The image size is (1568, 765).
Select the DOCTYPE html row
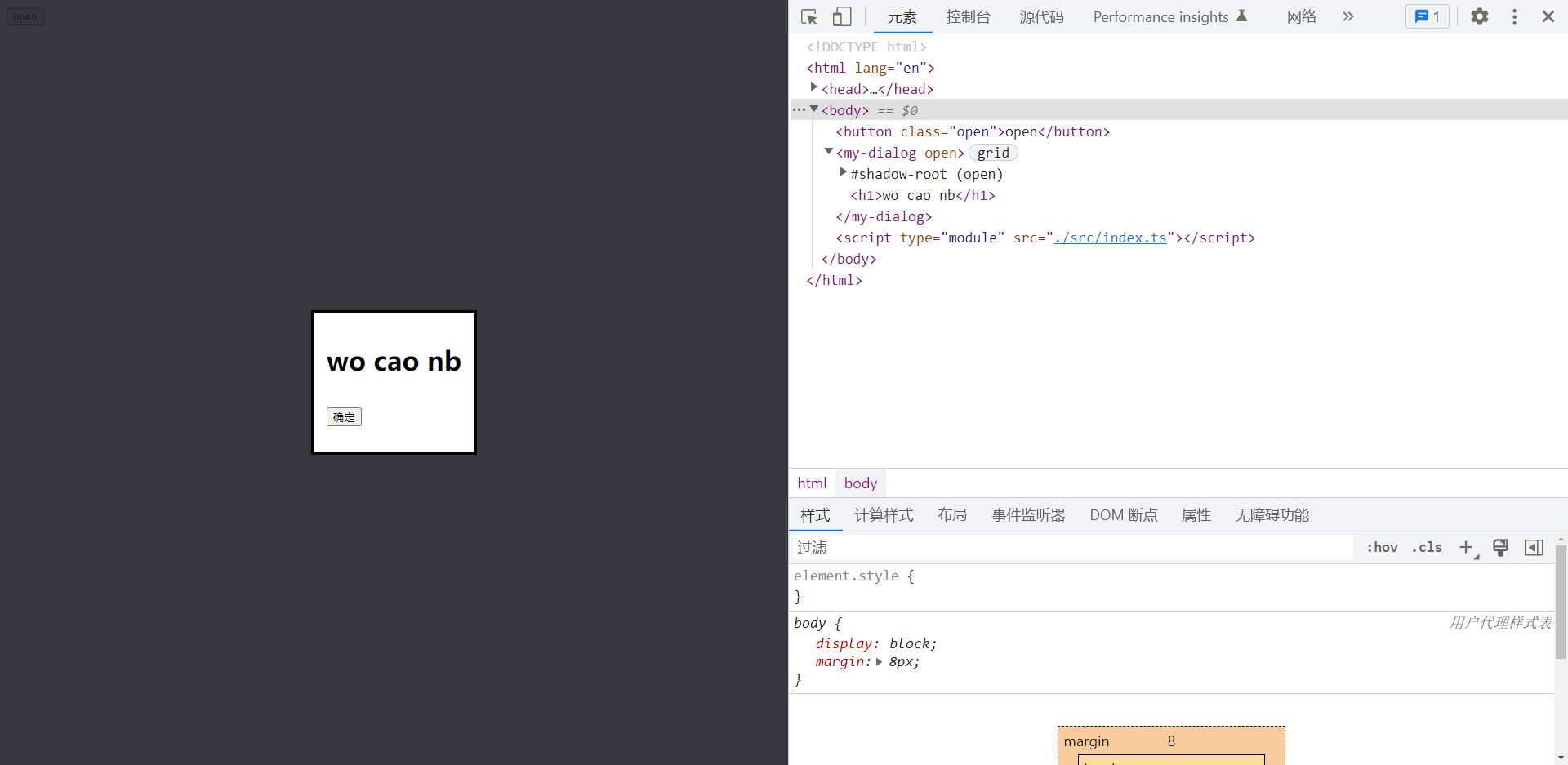[866, 47]
